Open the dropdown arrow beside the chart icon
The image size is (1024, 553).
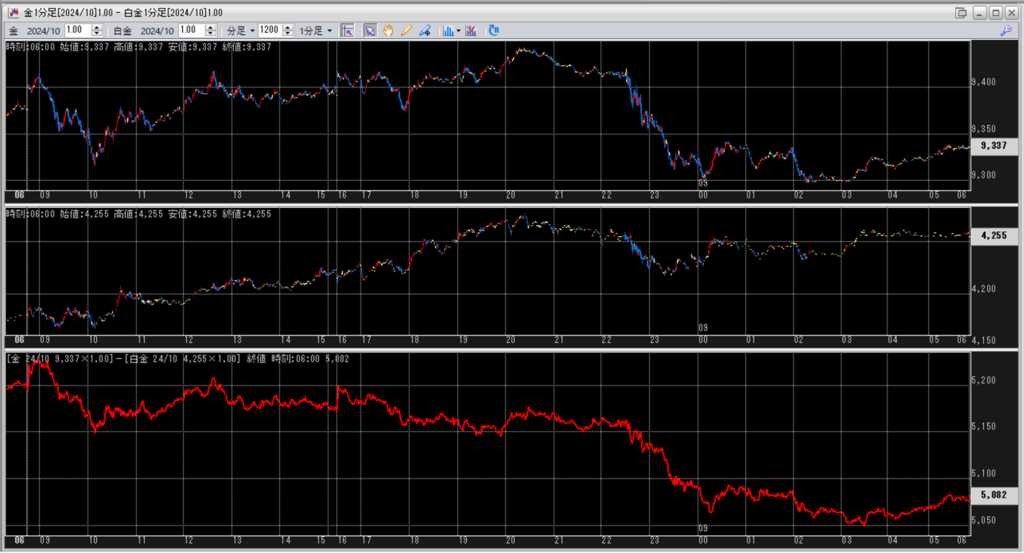(x=458, y=31)
